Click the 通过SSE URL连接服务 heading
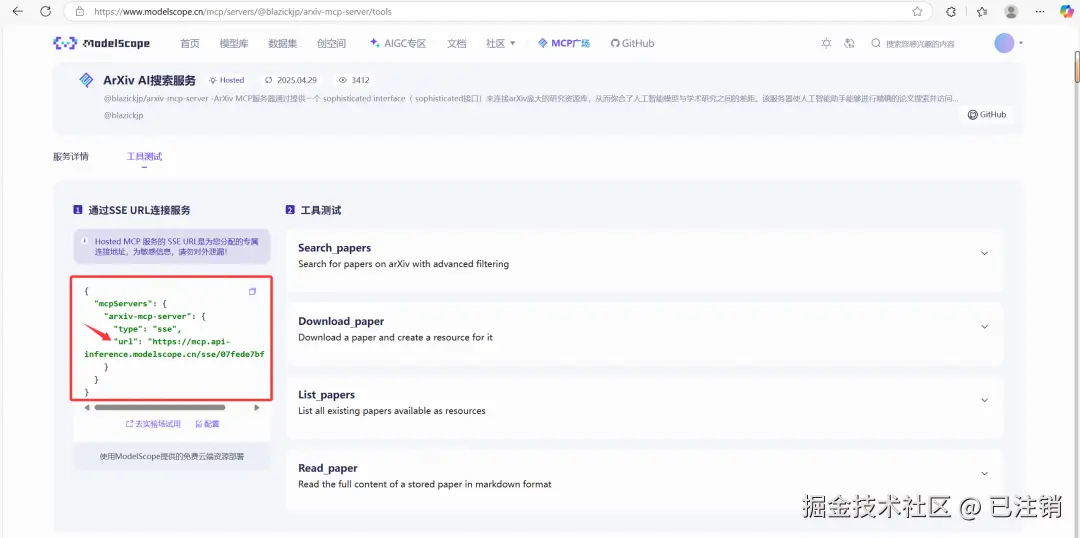This screenshot has height=538, width=1080. [139, 210]
